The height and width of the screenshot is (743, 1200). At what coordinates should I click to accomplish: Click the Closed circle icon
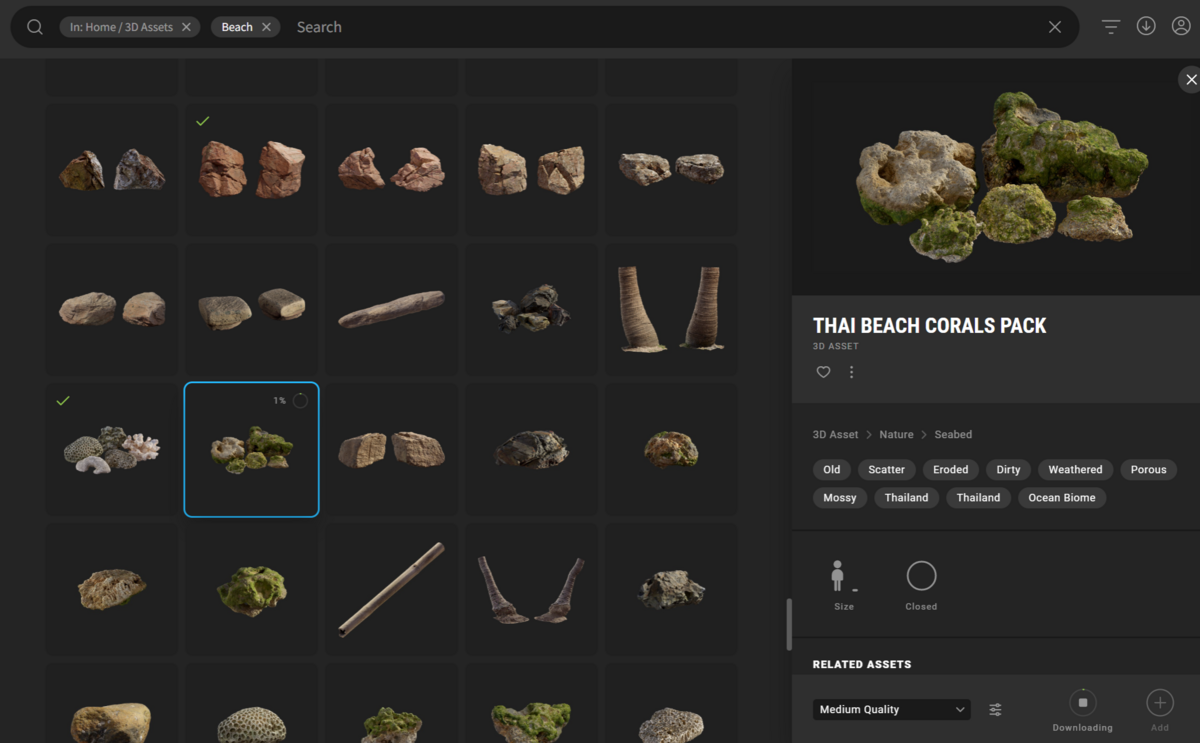[x=921, y=576]
